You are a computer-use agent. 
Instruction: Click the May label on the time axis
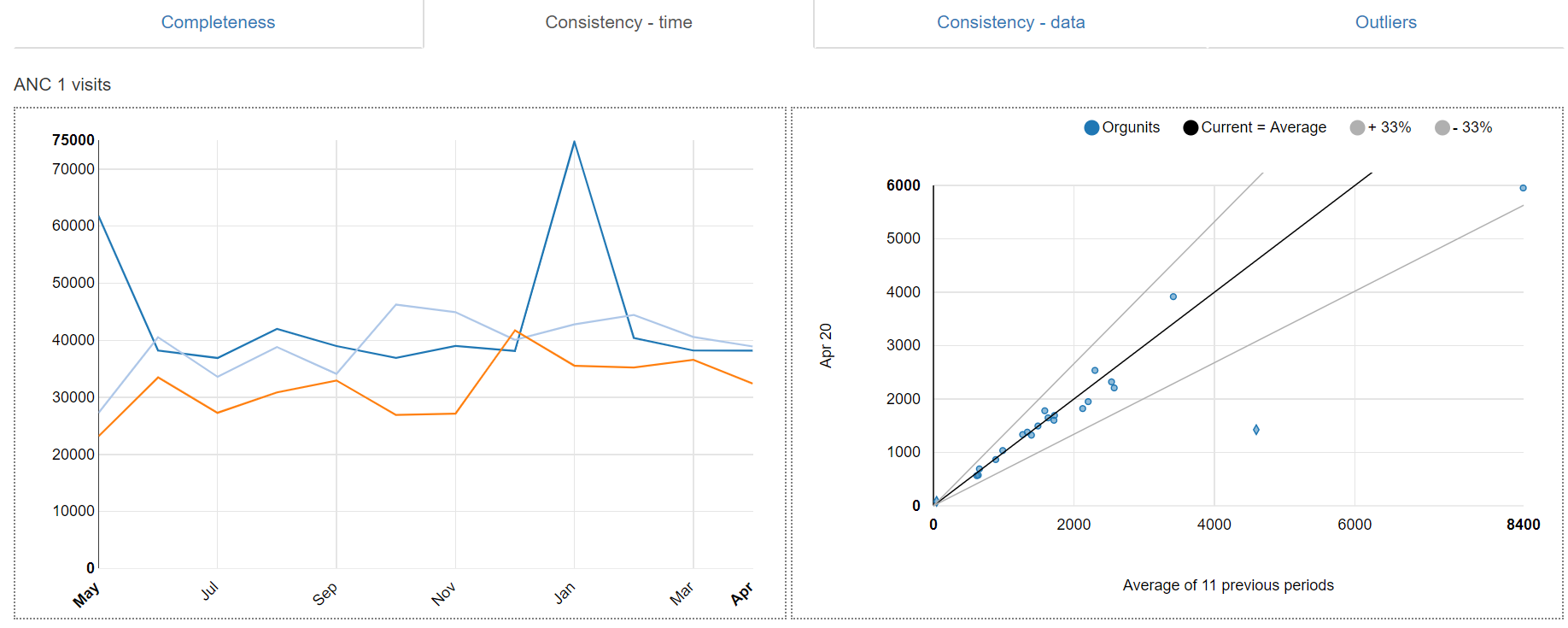pyautogui.click(x=86, y=595)
